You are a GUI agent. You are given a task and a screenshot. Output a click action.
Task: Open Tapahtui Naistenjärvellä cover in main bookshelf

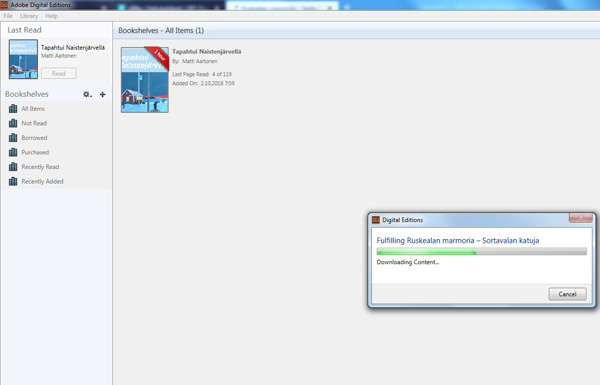145,80
